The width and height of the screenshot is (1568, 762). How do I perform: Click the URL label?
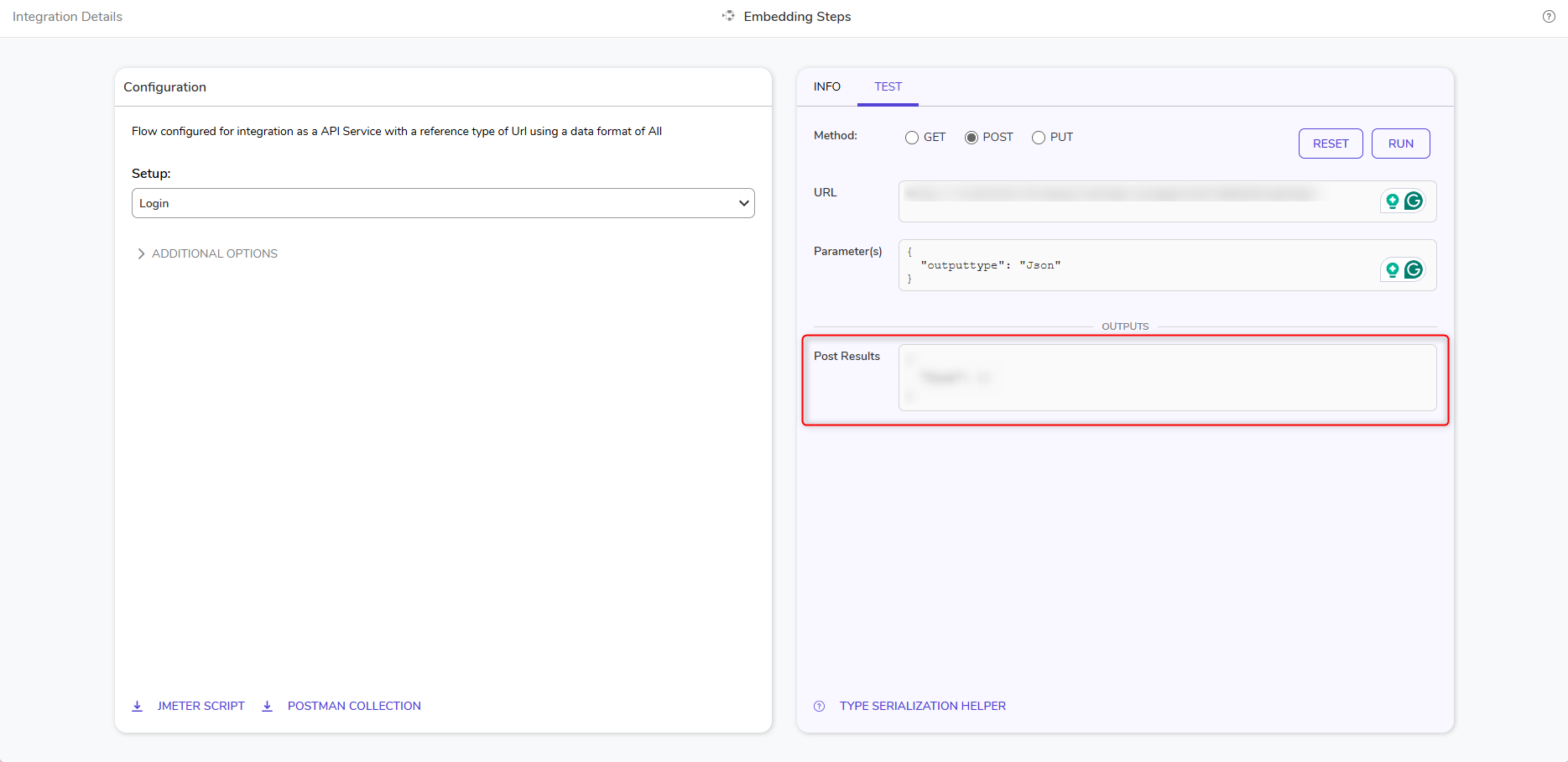pyautogui.click(x=826, y=192)
